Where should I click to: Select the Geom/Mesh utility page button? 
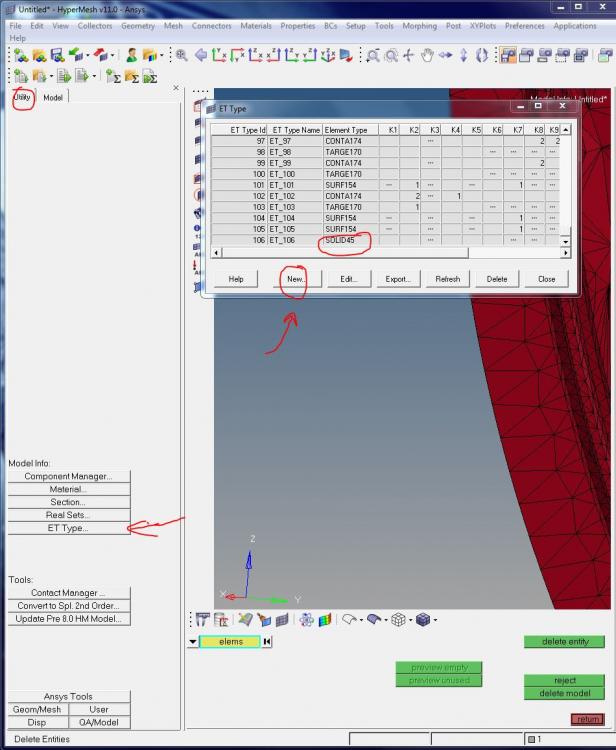click(x=37, y=709)
